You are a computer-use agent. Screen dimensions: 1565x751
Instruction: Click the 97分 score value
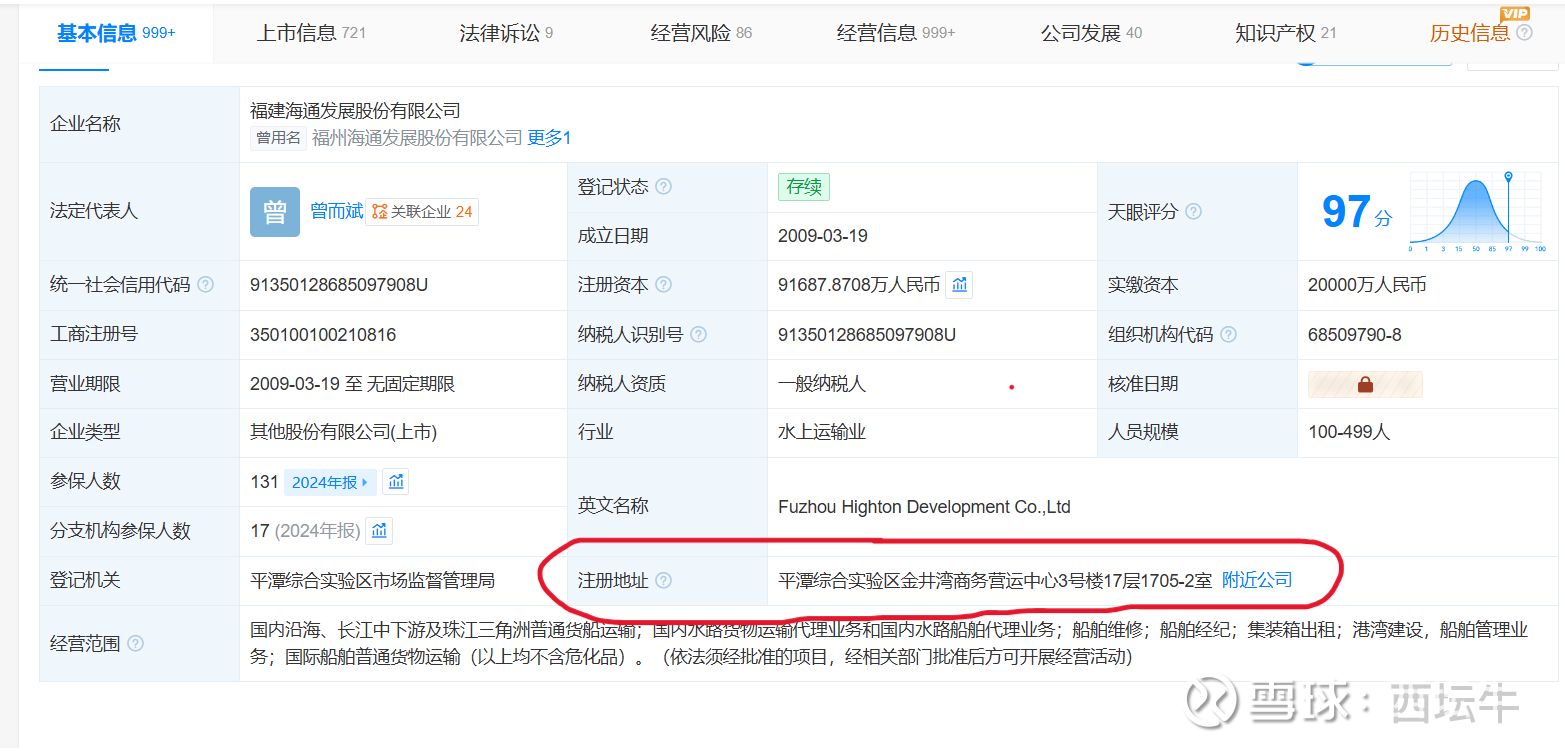1356,212
